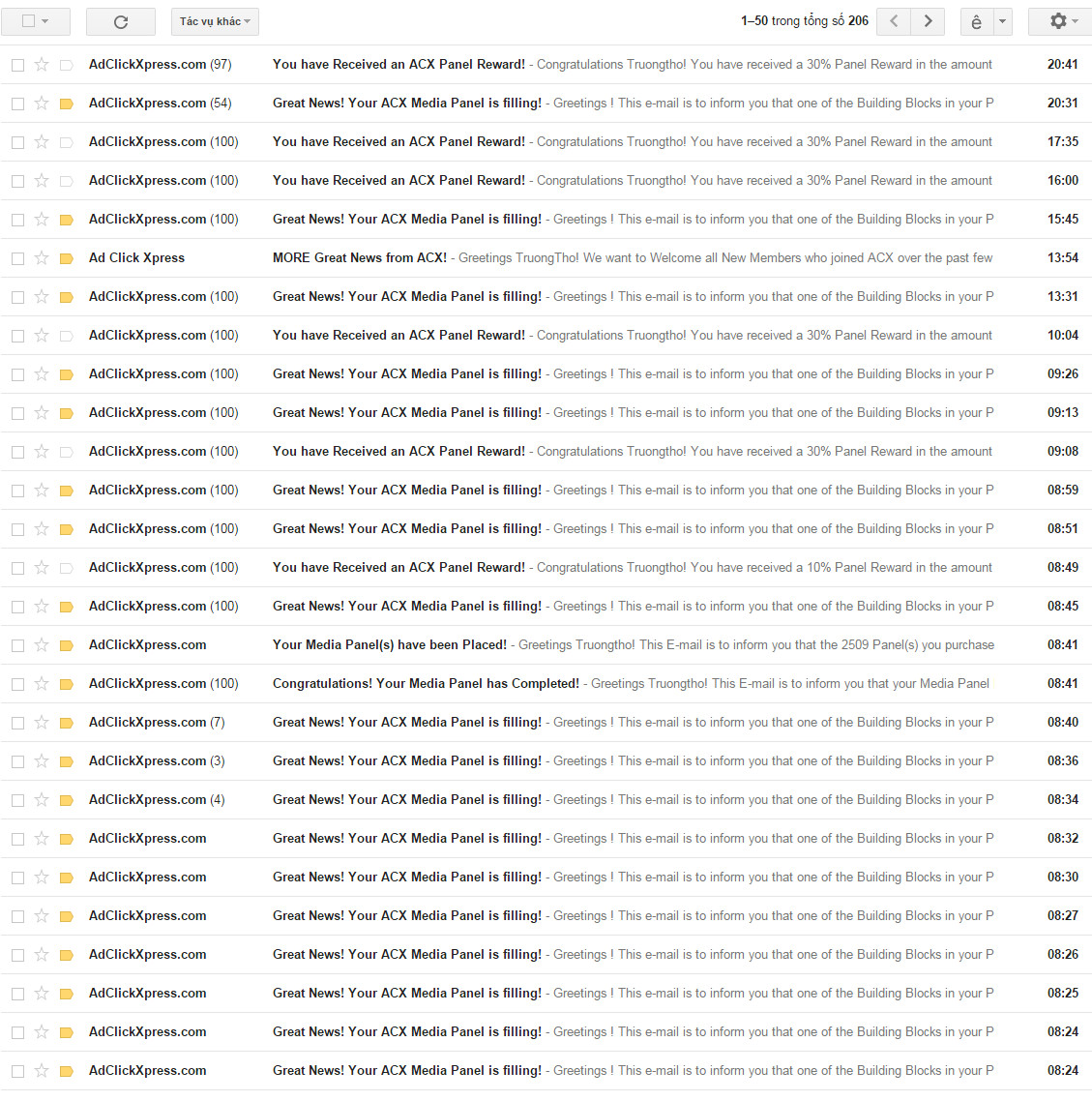Check the box for the 09:26 email
The image size is (1092, 1101).
[x=18, y=374]
